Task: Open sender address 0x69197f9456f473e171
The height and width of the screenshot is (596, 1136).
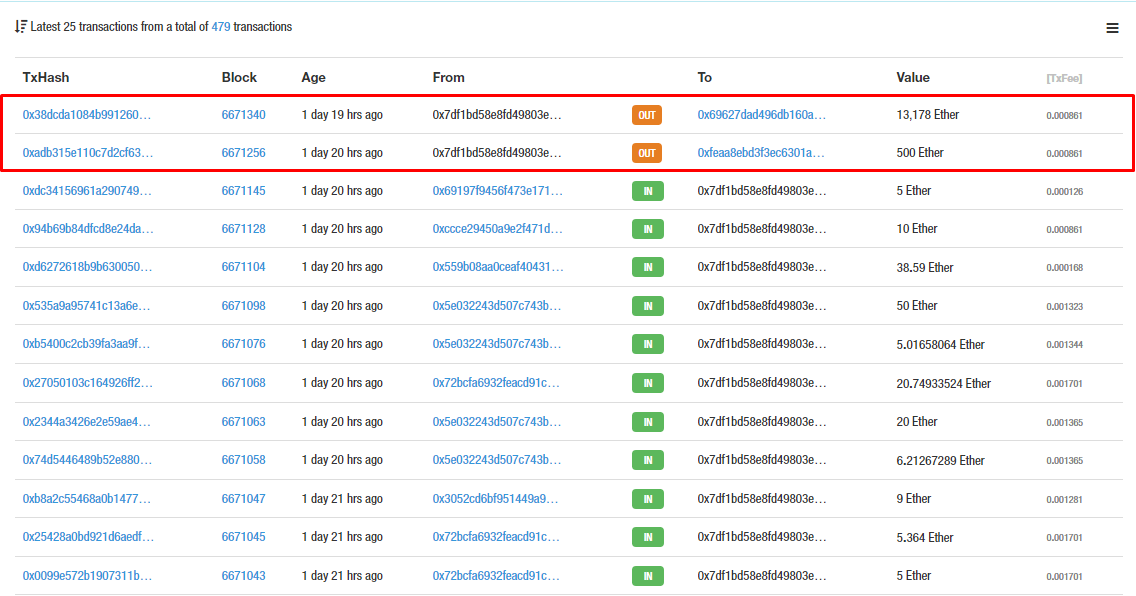Action: tap(497, 191)
